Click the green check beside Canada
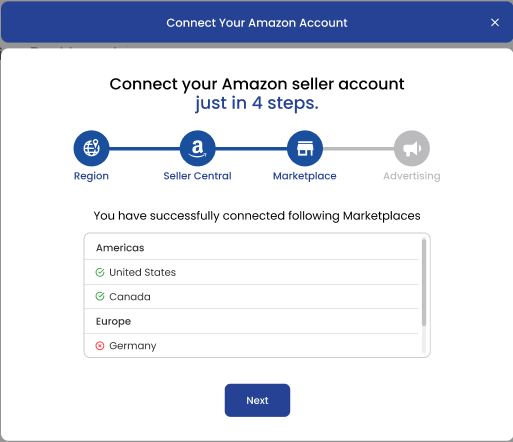The image size is (513, 442). click(x=100, y=296)
